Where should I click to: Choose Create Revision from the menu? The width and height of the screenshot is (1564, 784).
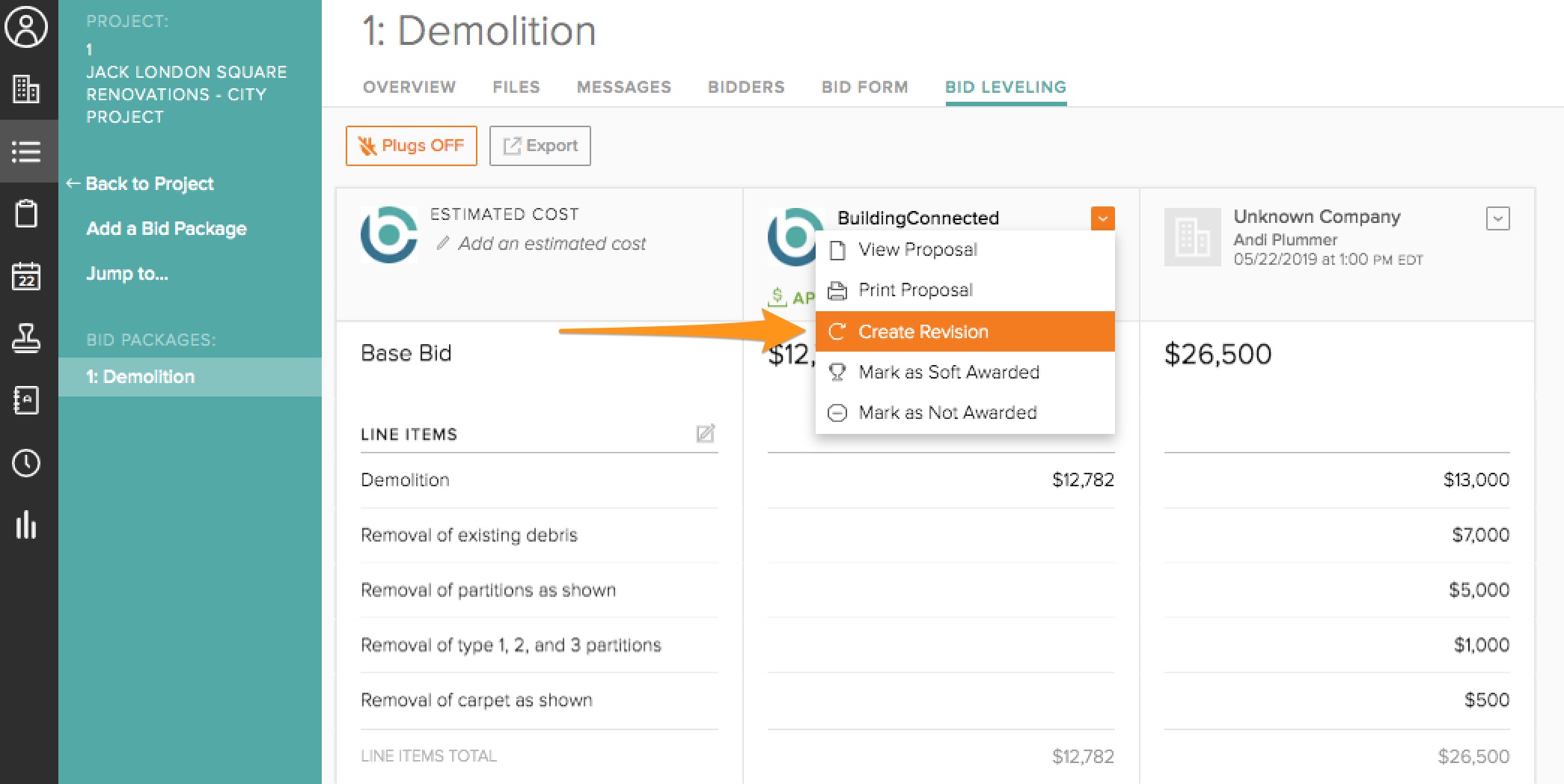coord(923,331)
